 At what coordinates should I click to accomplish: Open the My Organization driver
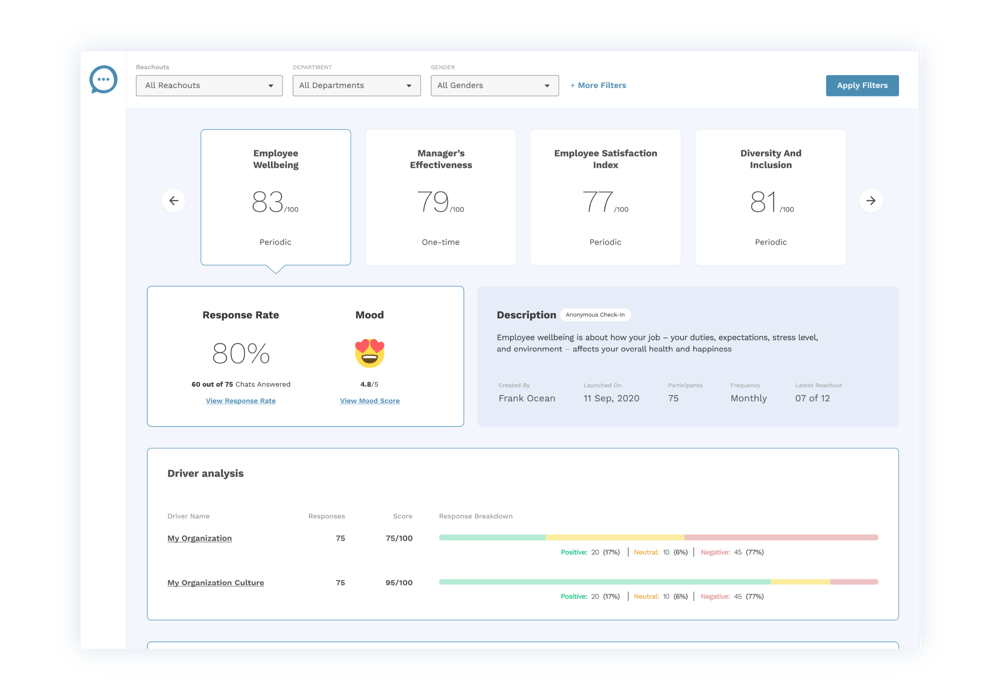pyautogui.click(x=200, y=538)
